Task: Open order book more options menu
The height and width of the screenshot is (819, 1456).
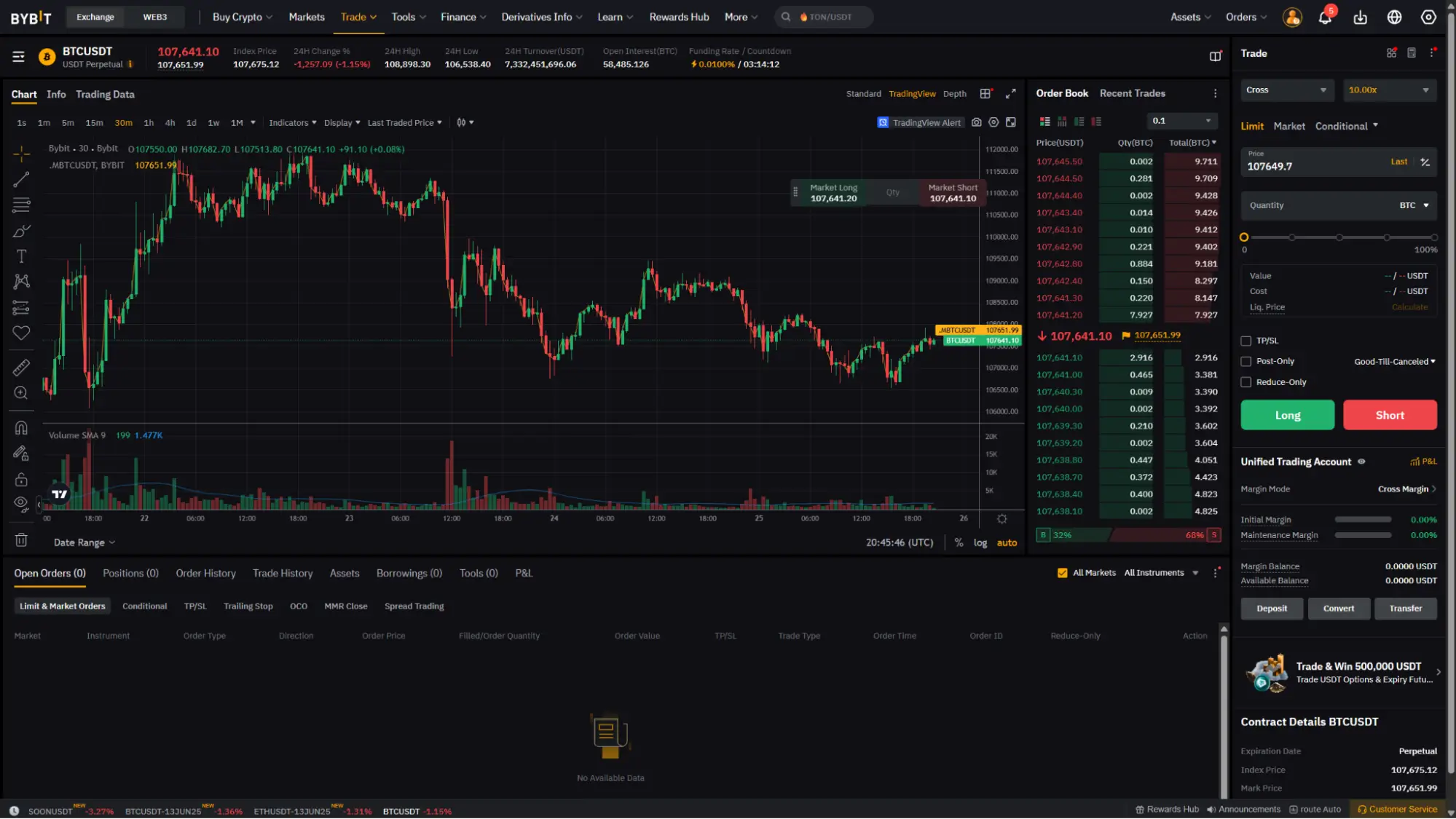Action: (x=1215, y=93)
